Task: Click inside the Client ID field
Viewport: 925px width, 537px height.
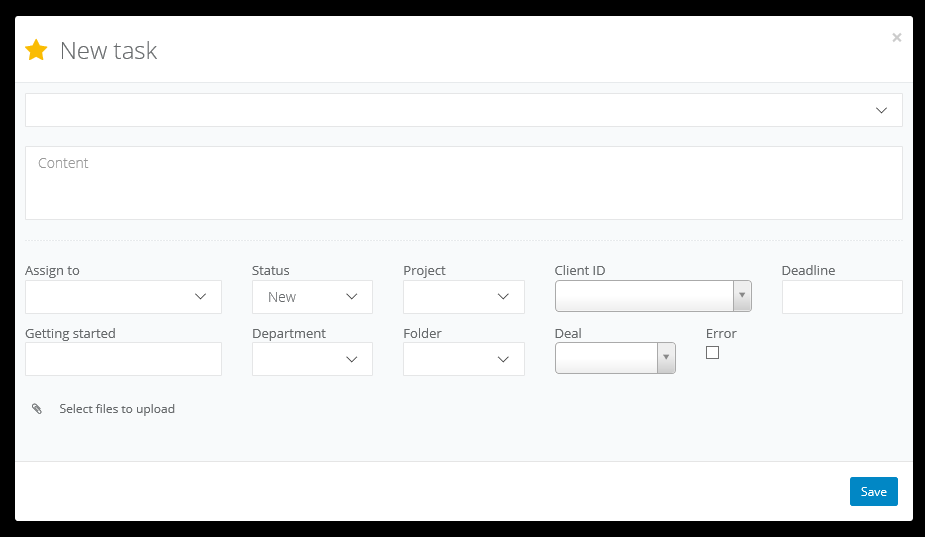Action: pos(644,297)
